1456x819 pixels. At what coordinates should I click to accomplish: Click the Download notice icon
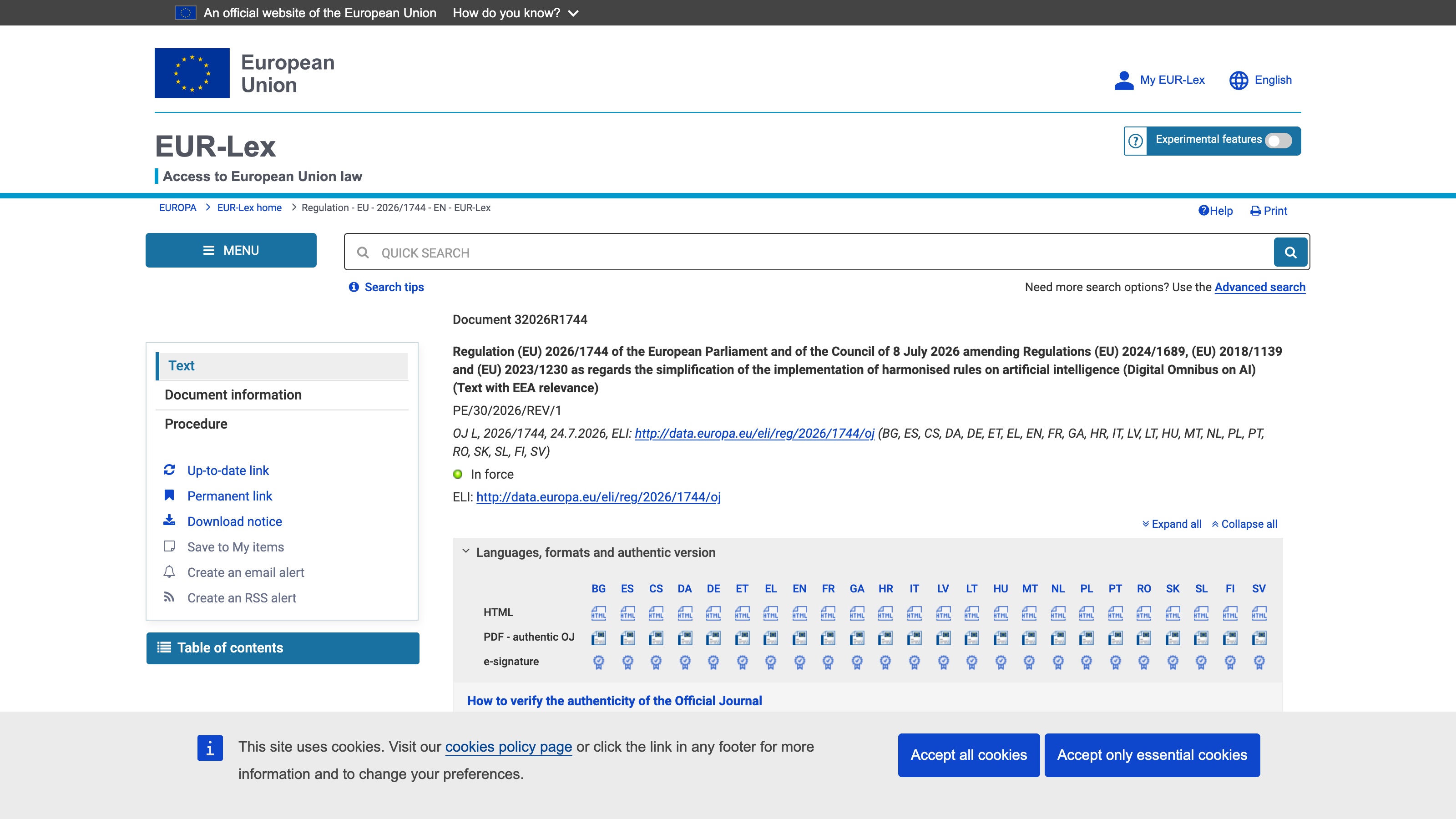169,521
